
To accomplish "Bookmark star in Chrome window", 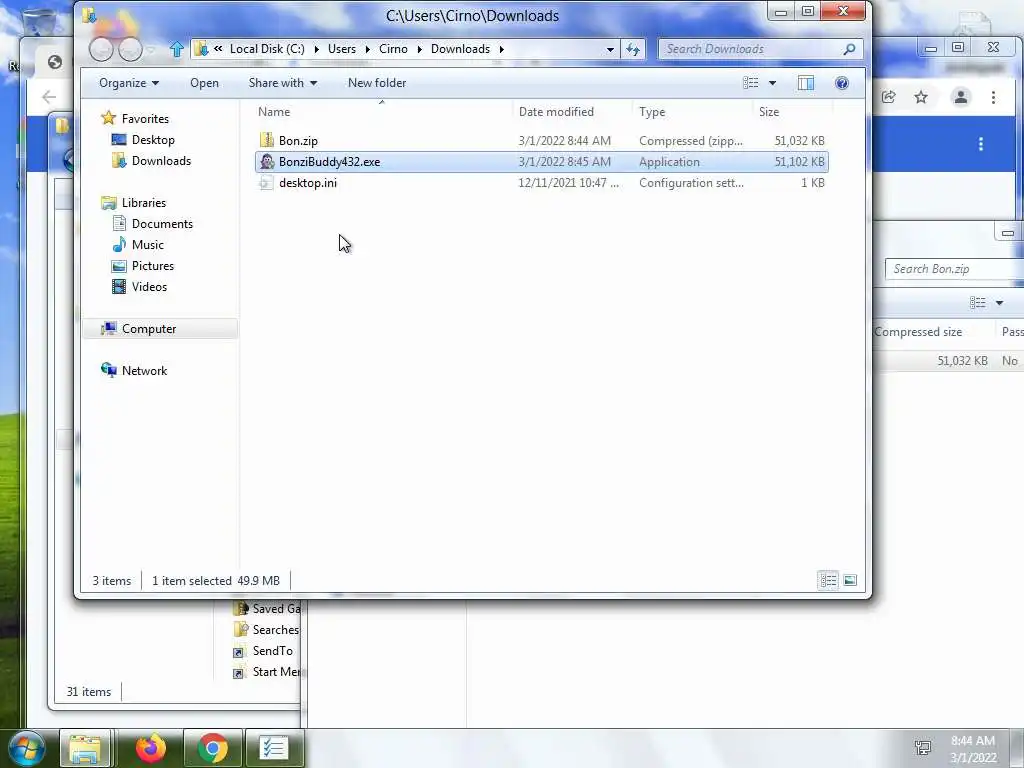I will pyautogui.click(x=921, y=97).
